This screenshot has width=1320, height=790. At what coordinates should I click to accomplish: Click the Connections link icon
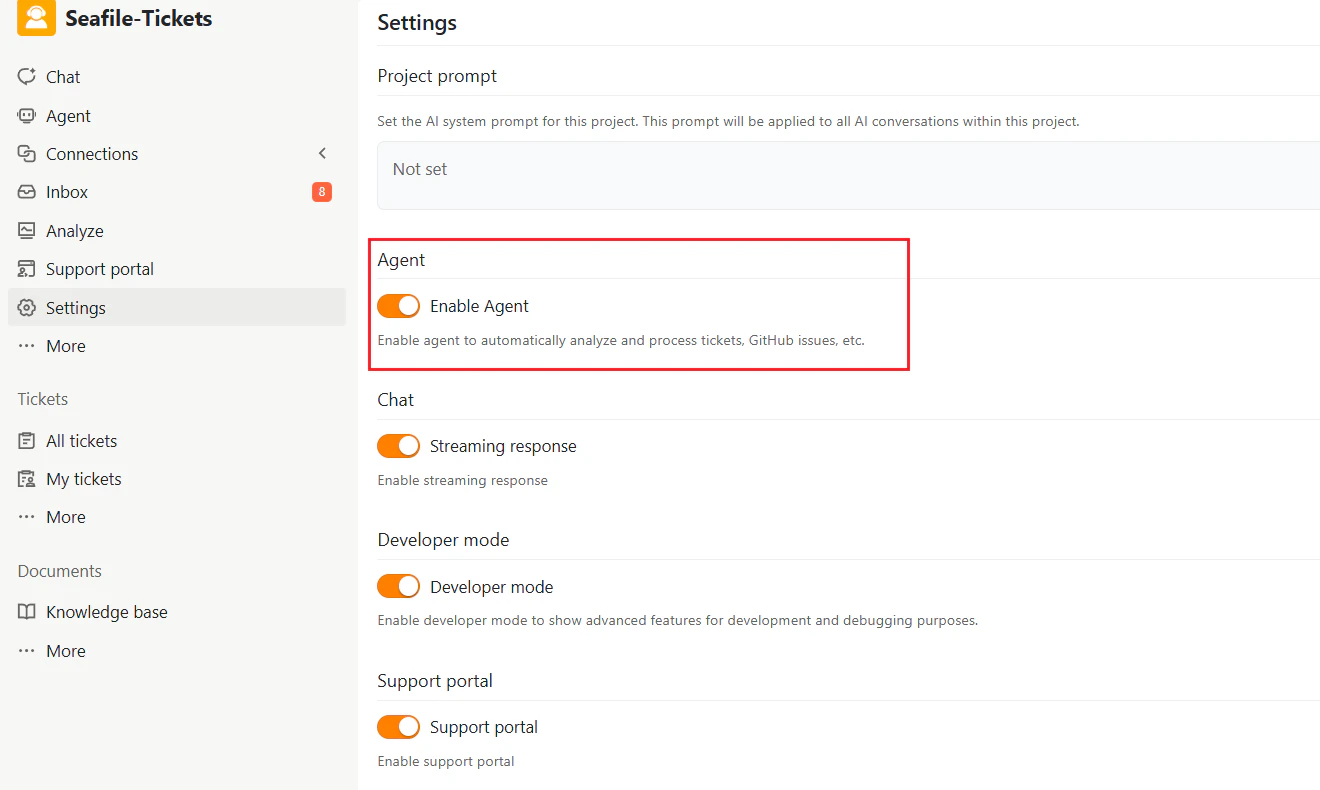27,154
